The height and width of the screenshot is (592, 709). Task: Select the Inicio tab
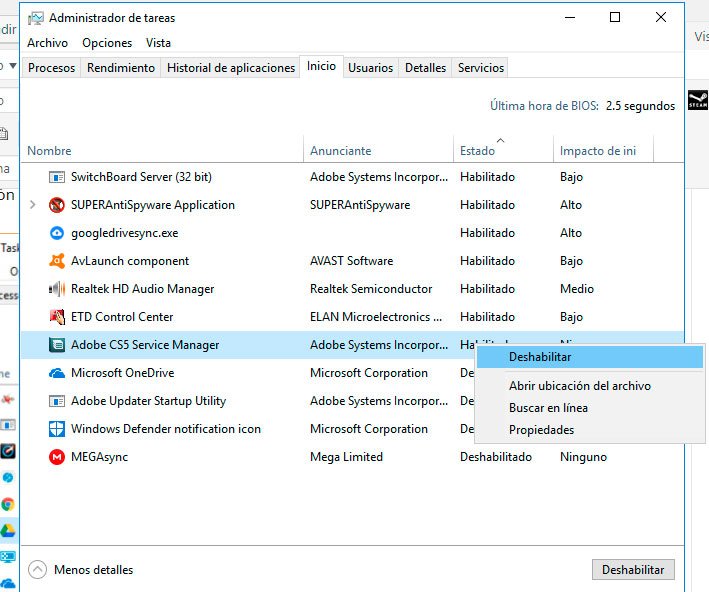321,66
